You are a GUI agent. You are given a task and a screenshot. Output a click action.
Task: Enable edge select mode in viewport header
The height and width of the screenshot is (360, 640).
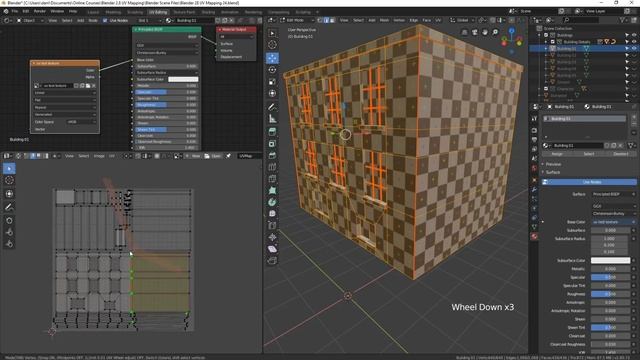pyautogui.click(x=326, y=20)
